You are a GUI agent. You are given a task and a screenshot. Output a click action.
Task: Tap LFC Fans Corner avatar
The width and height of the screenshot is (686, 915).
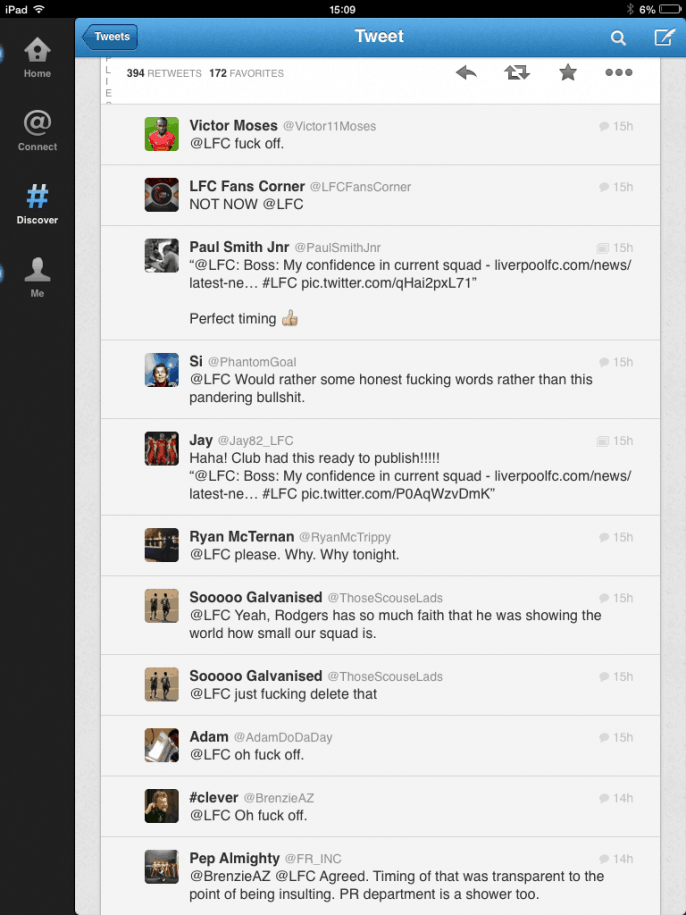click(162, 195)
